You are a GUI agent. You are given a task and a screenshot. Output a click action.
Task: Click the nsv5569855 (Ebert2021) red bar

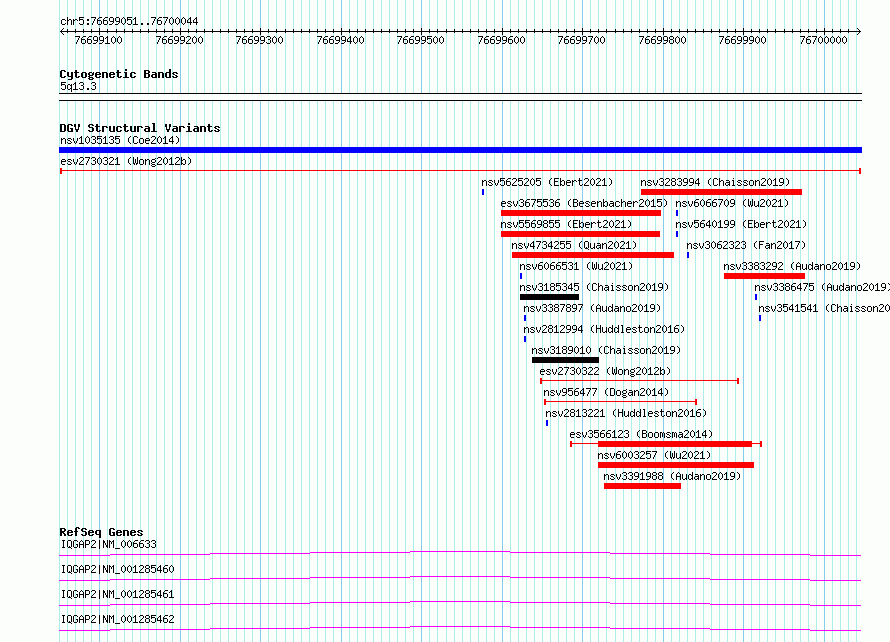pyautogui.click(x=580, y=234)
